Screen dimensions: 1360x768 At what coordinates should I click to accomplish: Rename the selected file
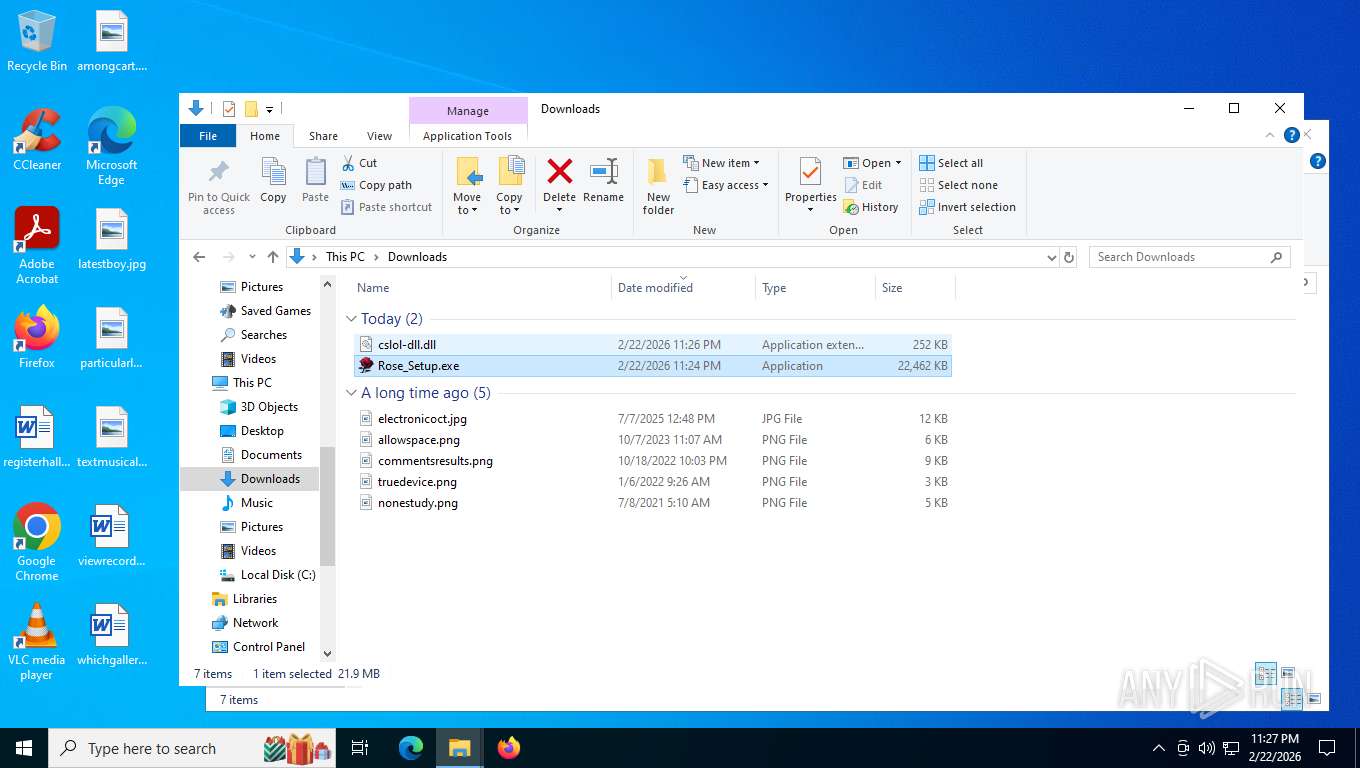click(603, 180)
